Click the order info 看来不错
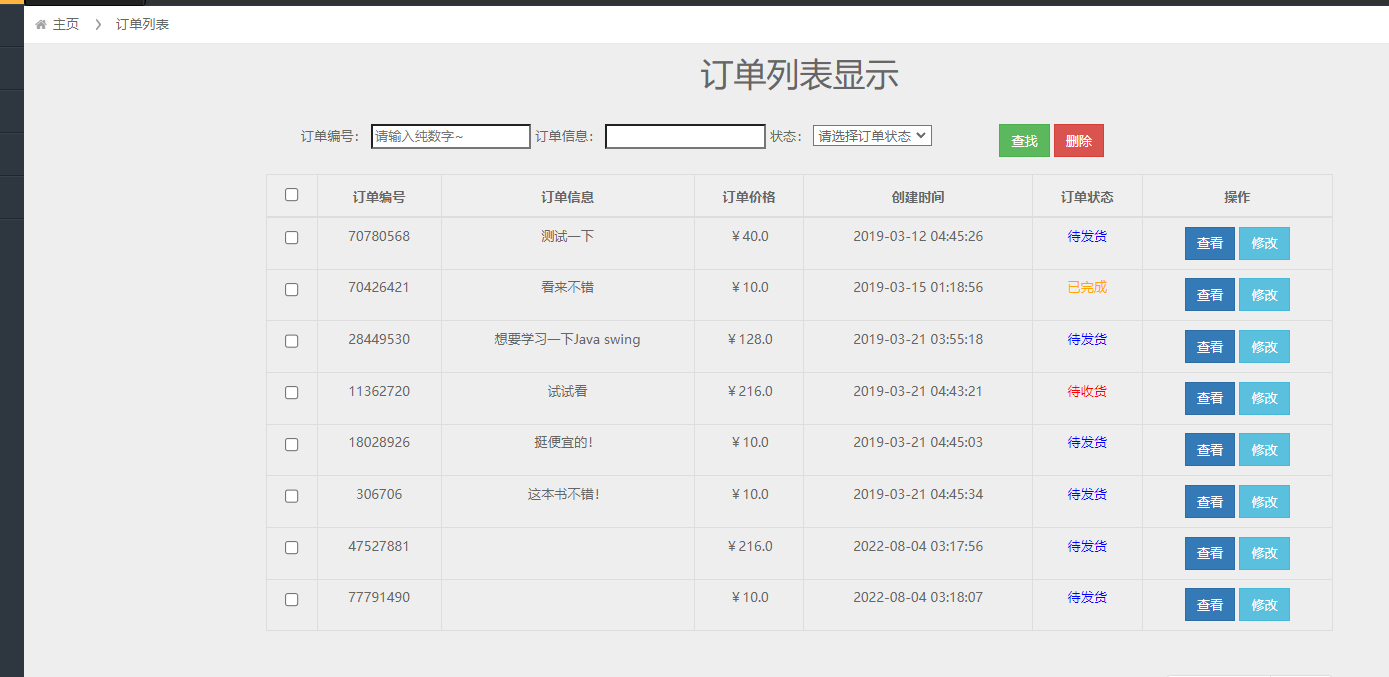Image resolution: width=1389 pixels, height=677 pixels. point(568,287)
